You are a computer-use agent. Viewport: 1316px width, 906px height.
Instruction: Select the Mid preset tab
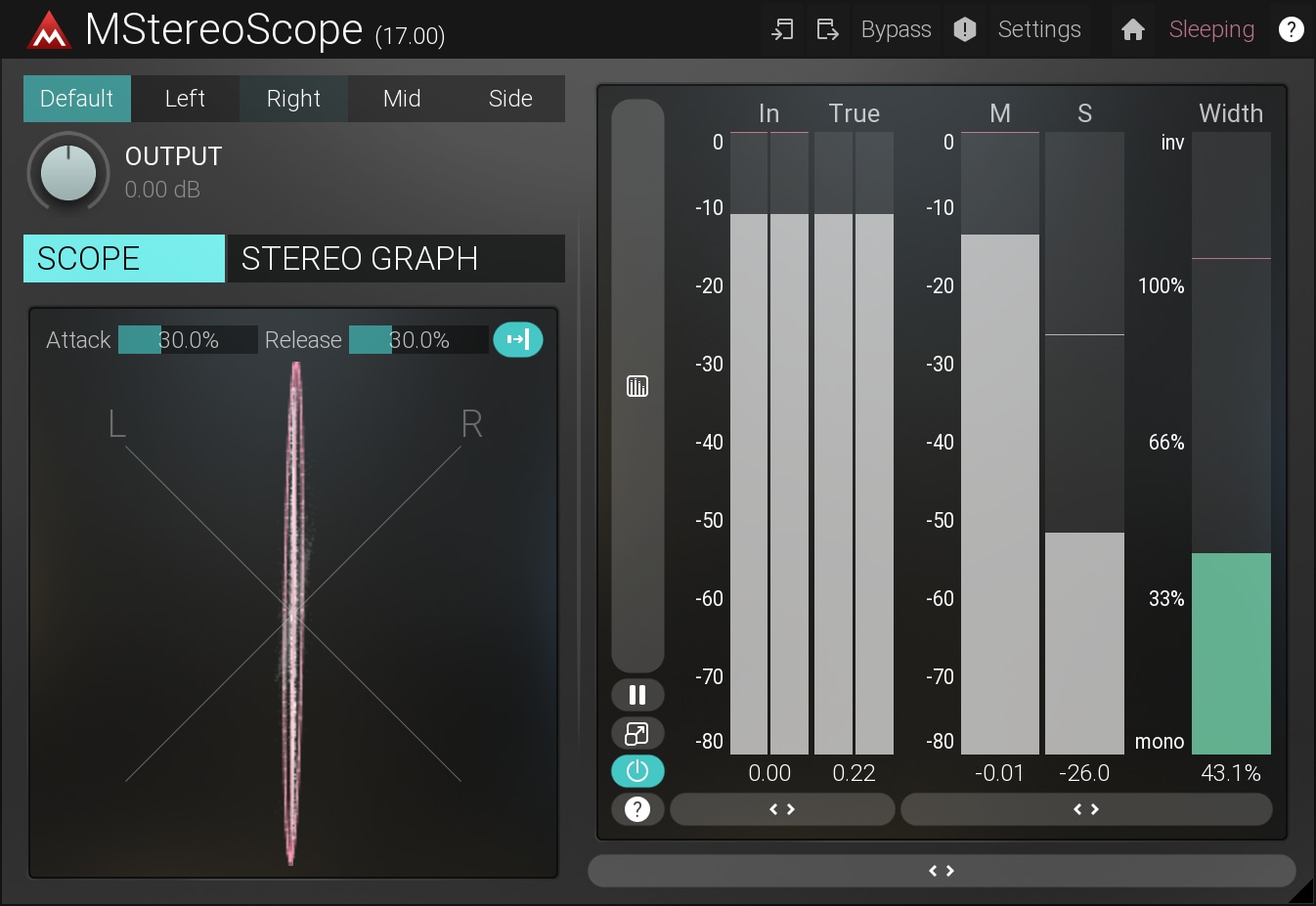point(402,99)
